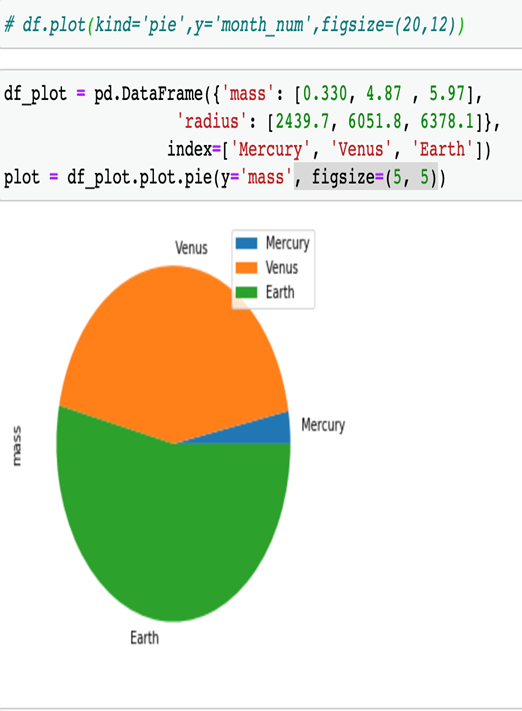Click the orange Venus legend swatch
This screenshot has height=711, width=522.
pos(246,268)
